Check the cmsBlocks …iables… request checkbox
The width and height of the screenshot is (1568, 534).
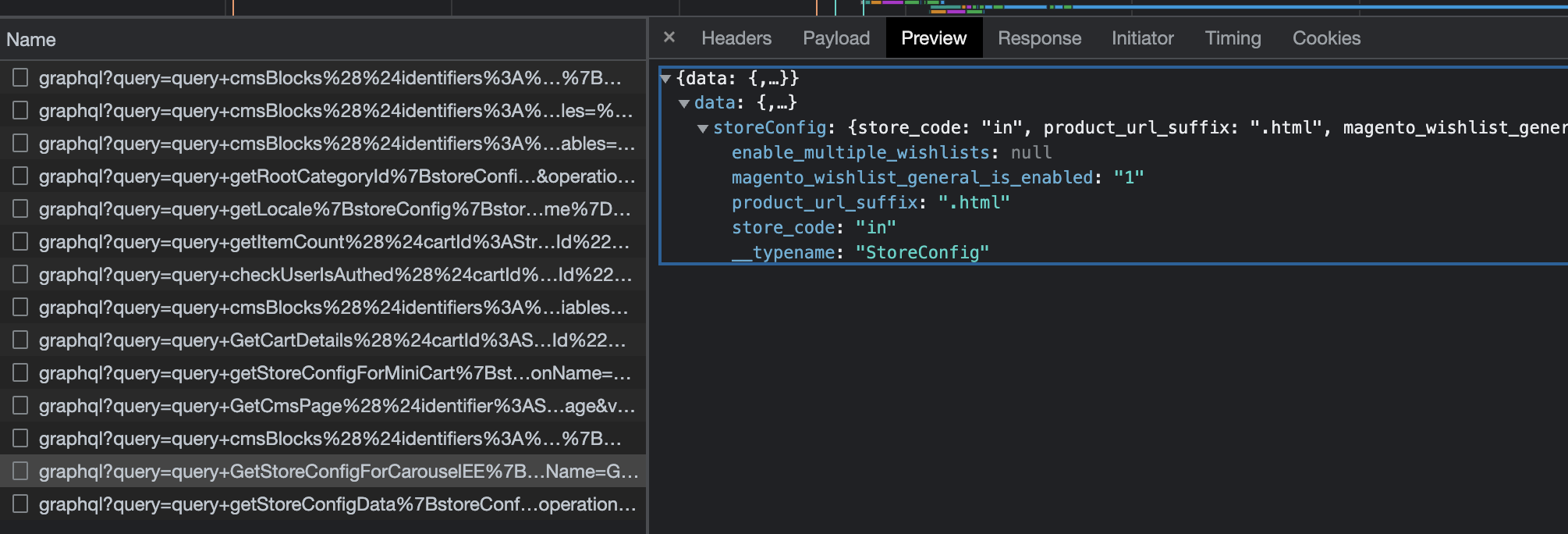click(x=20, y=307)
